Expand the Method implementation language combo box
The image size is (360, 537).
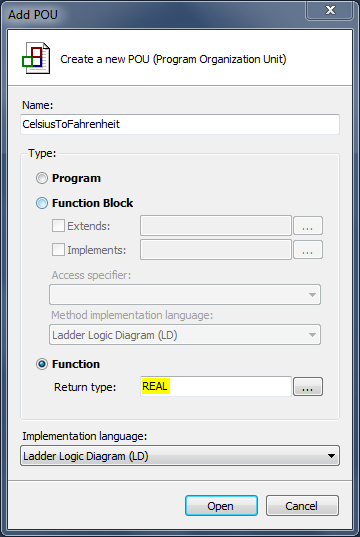(x=185, y=335)
